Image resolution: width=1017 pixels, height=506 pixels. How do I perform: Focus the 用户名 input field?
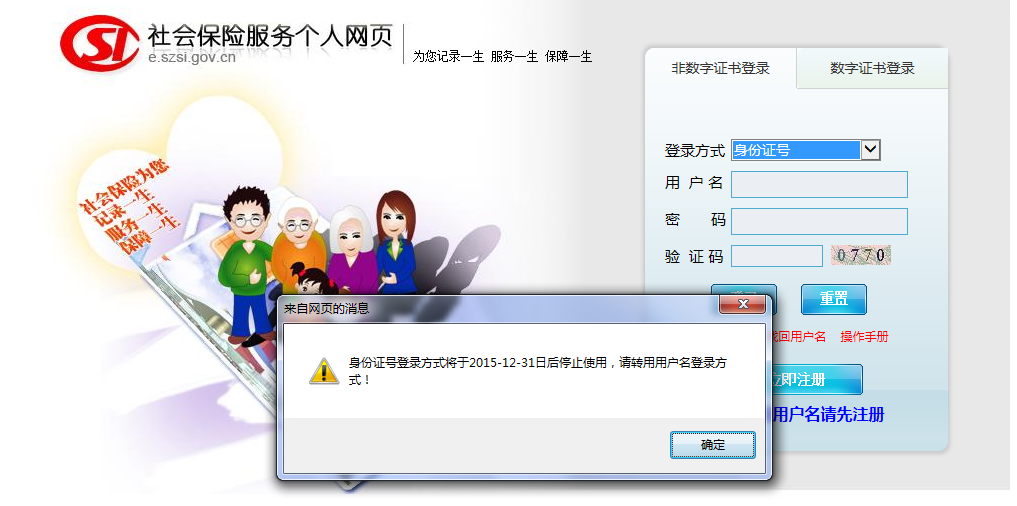click(x=819, y=184)
